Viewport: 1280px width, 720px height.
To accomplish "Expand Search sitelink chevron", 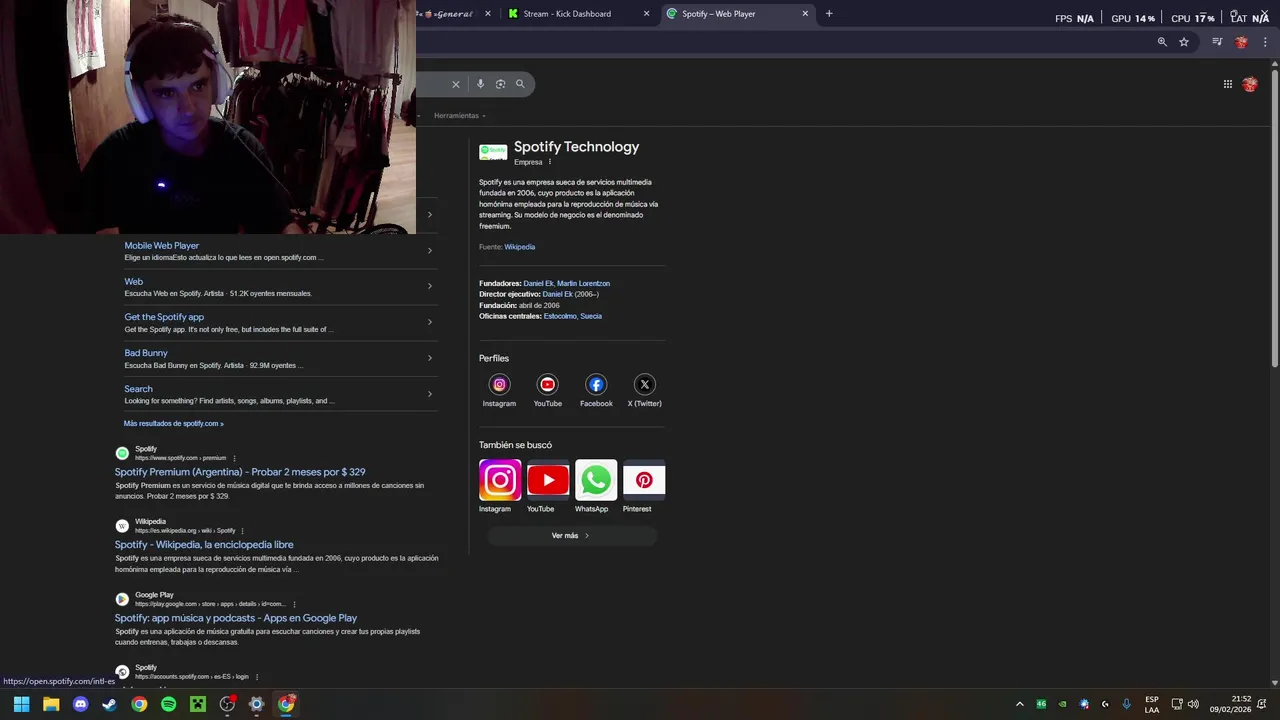I will [430, 394].
